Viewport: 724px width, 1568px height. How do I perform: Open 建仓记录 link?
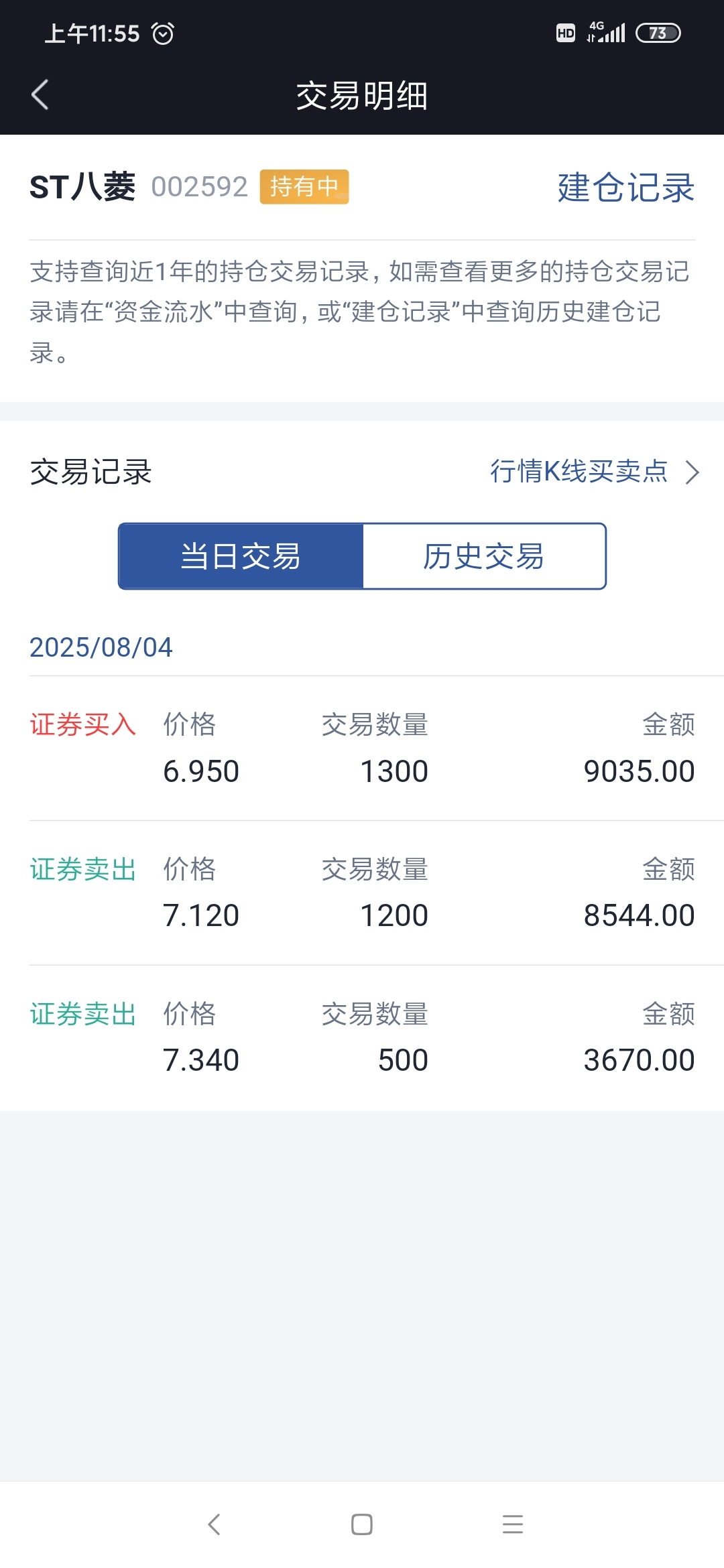tap(626, 187)
